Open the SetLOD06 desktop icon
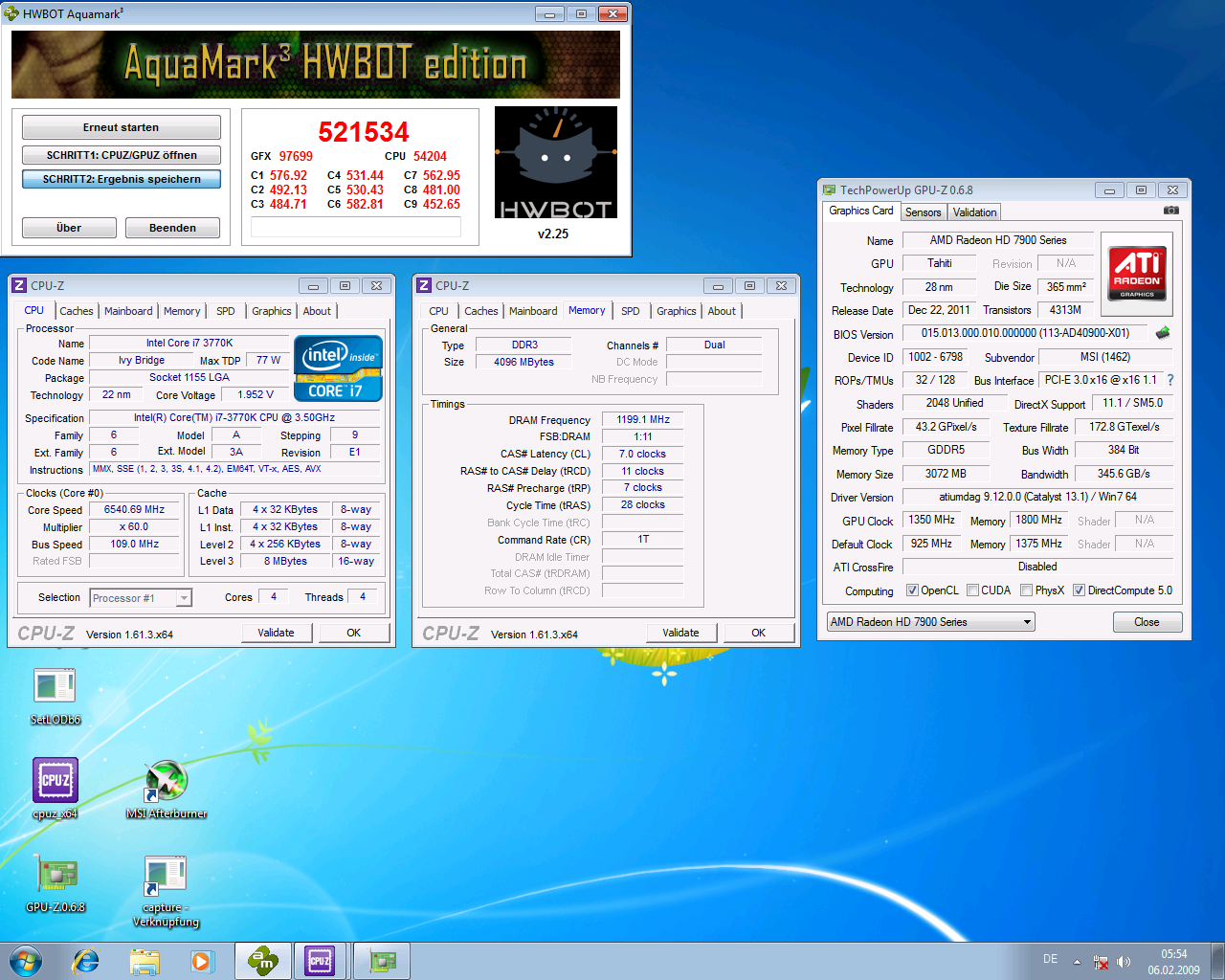Image resolution: width=1225 pixels, height=980 pixels. 55,695
